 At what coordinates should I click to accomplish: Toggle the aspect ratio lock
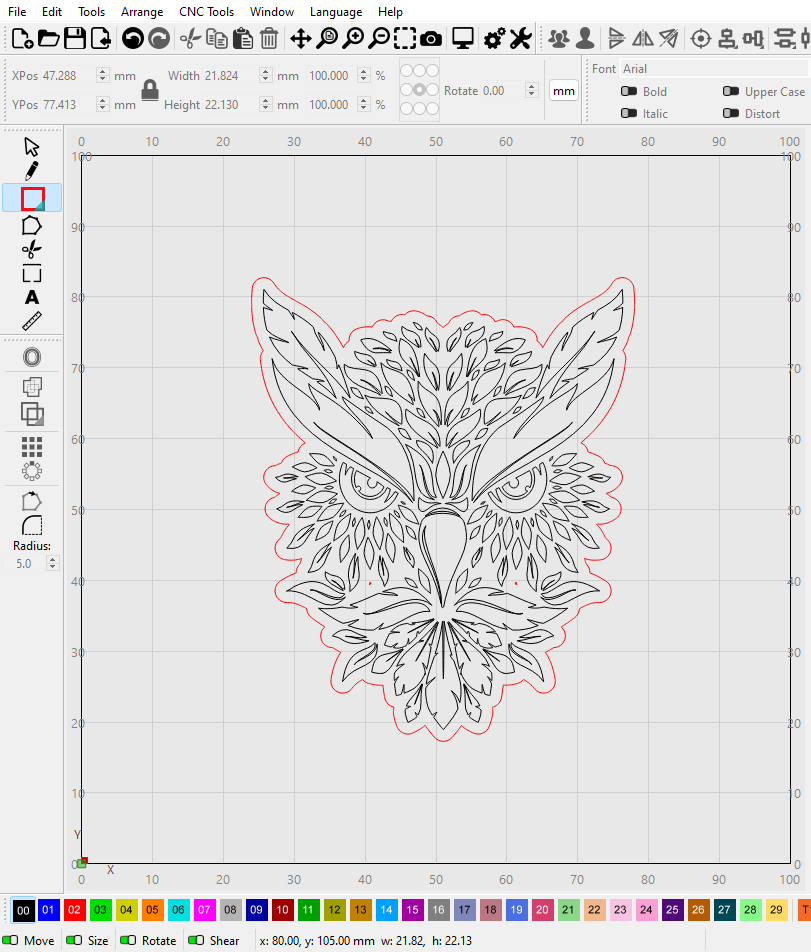coord(150,90)
